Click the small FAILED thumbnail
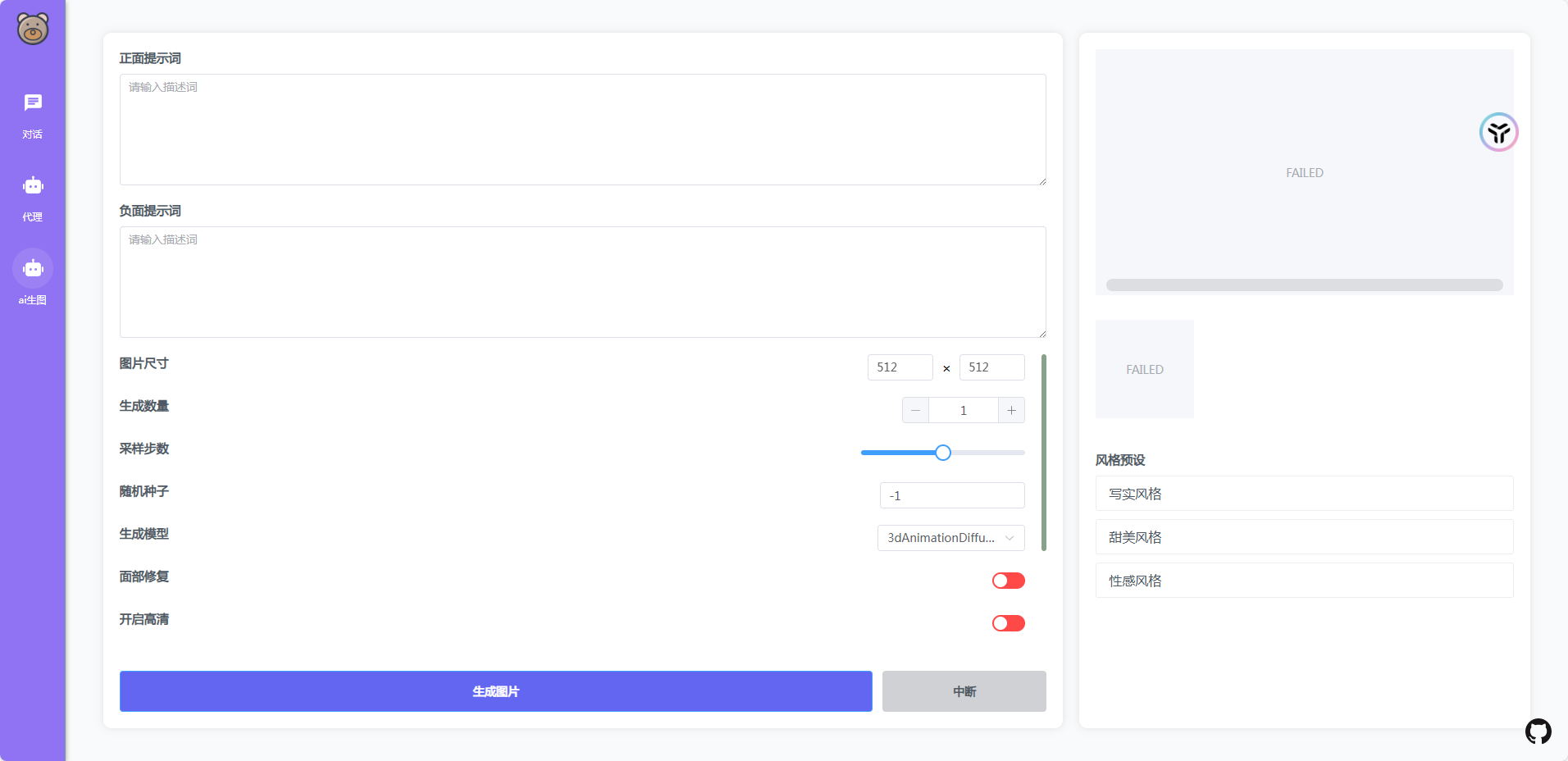 click(x=1144, y=369)
